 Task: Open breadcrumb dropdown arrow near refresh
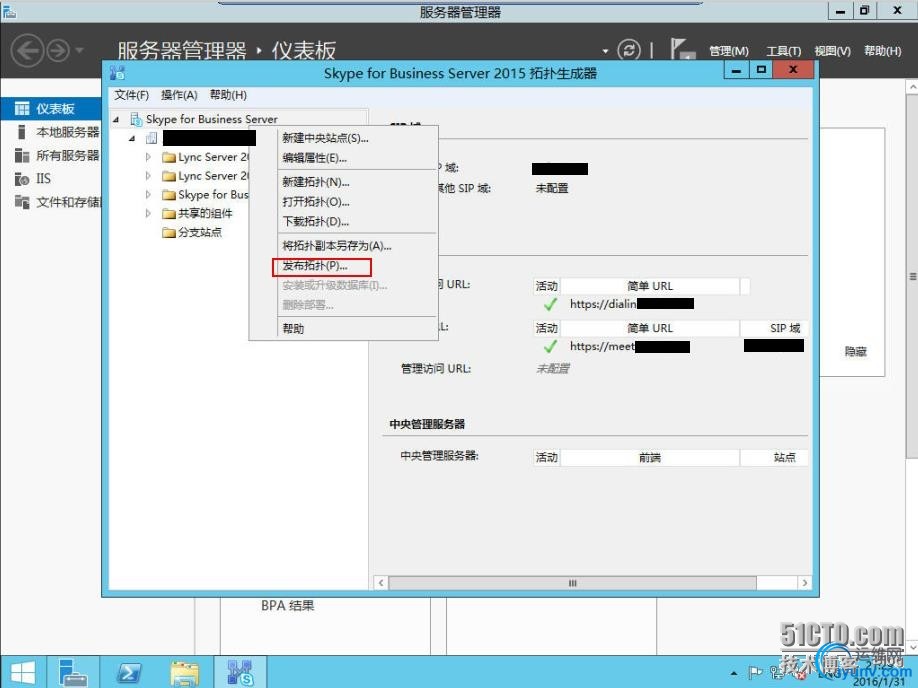[x=605, y=52]
